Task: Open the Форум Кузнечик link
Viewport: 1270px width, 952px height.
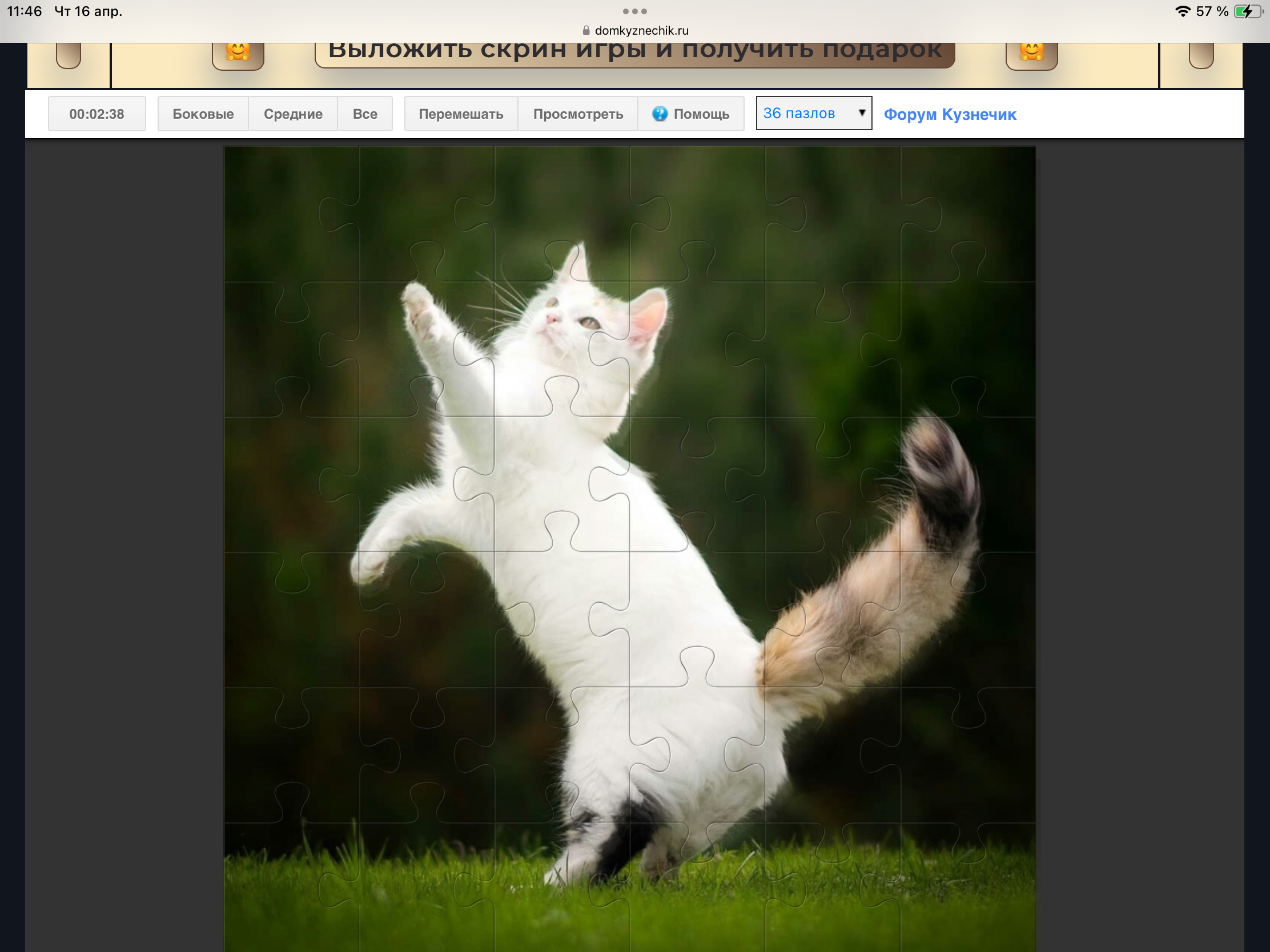Action: coord(950,114)
